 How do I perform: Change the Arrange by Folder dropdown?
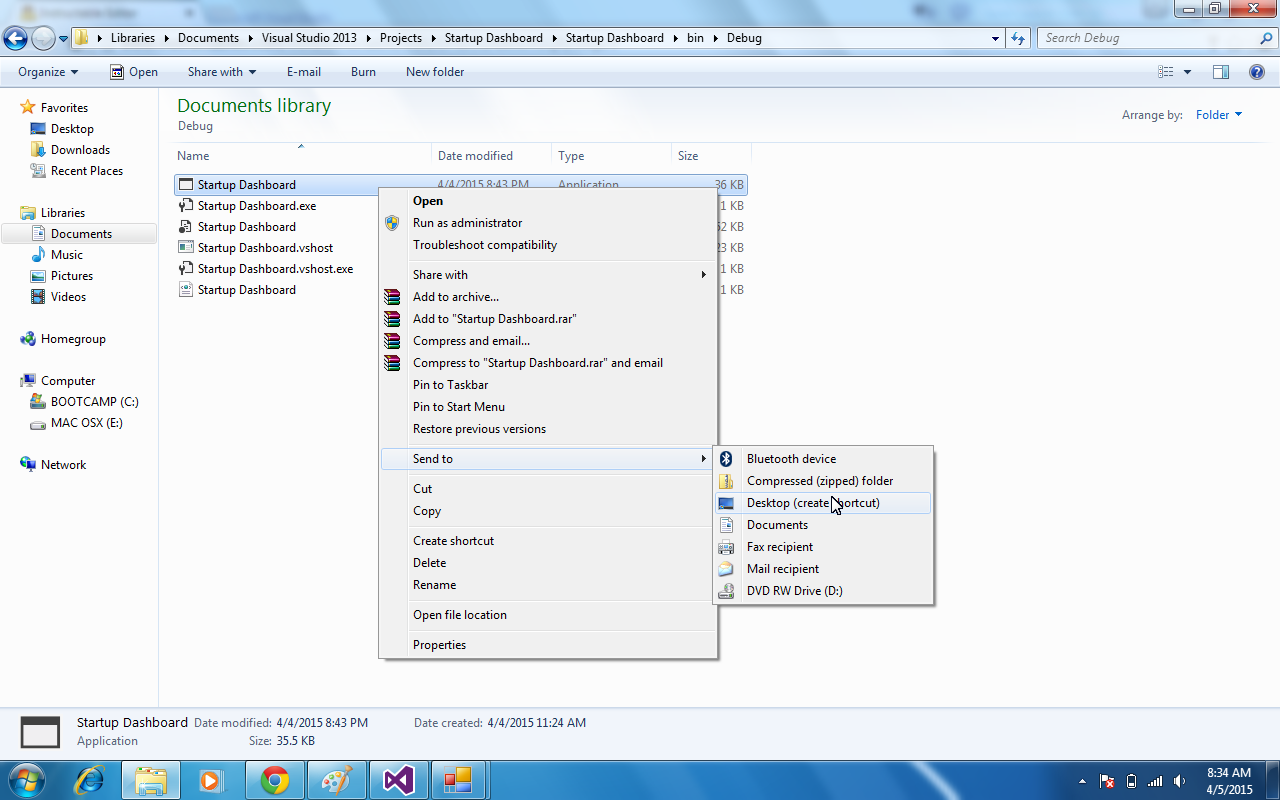pyautogui.click(x=1218, y=115)
